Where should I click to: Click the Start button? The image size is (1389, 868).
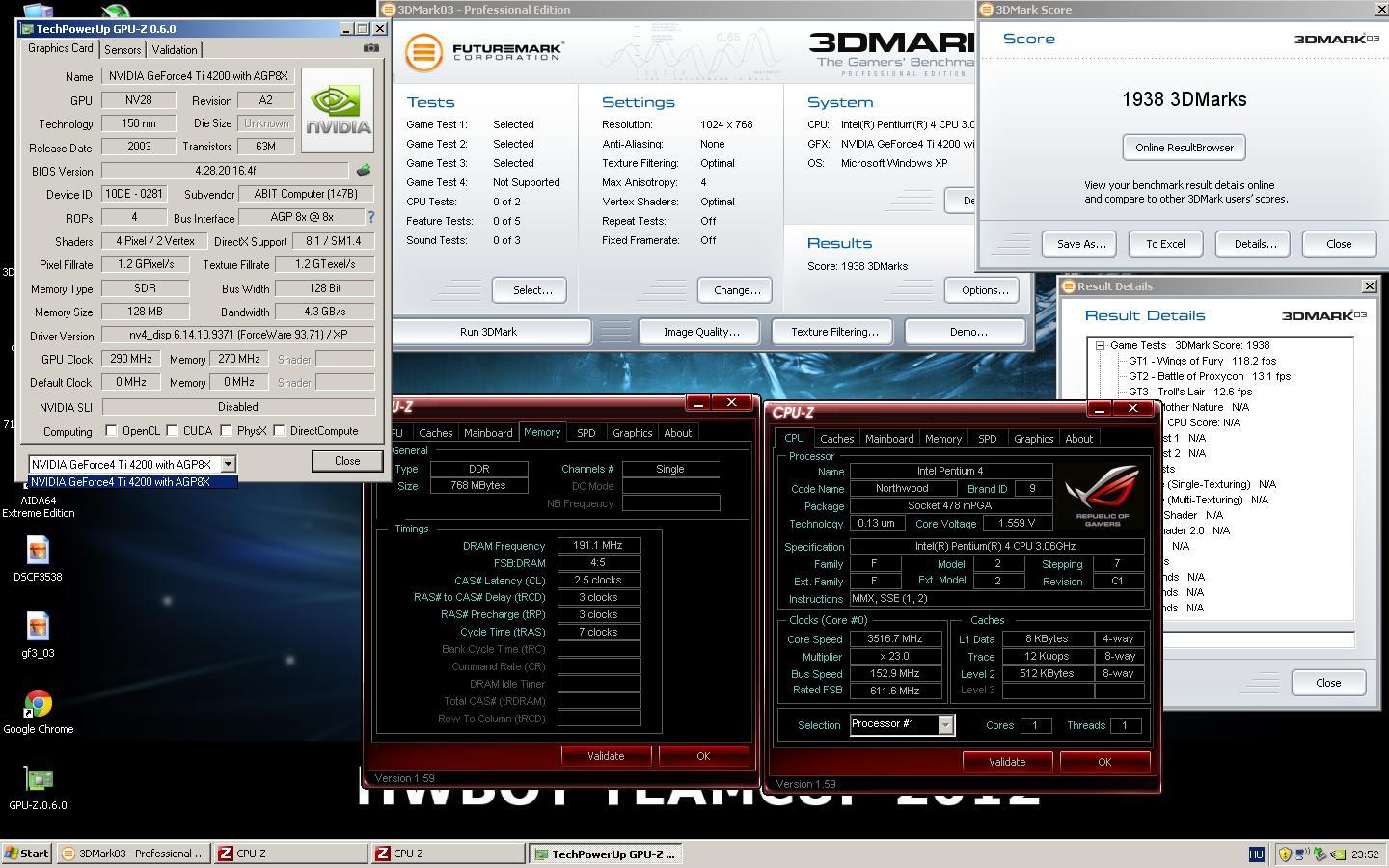coord(27,854)
